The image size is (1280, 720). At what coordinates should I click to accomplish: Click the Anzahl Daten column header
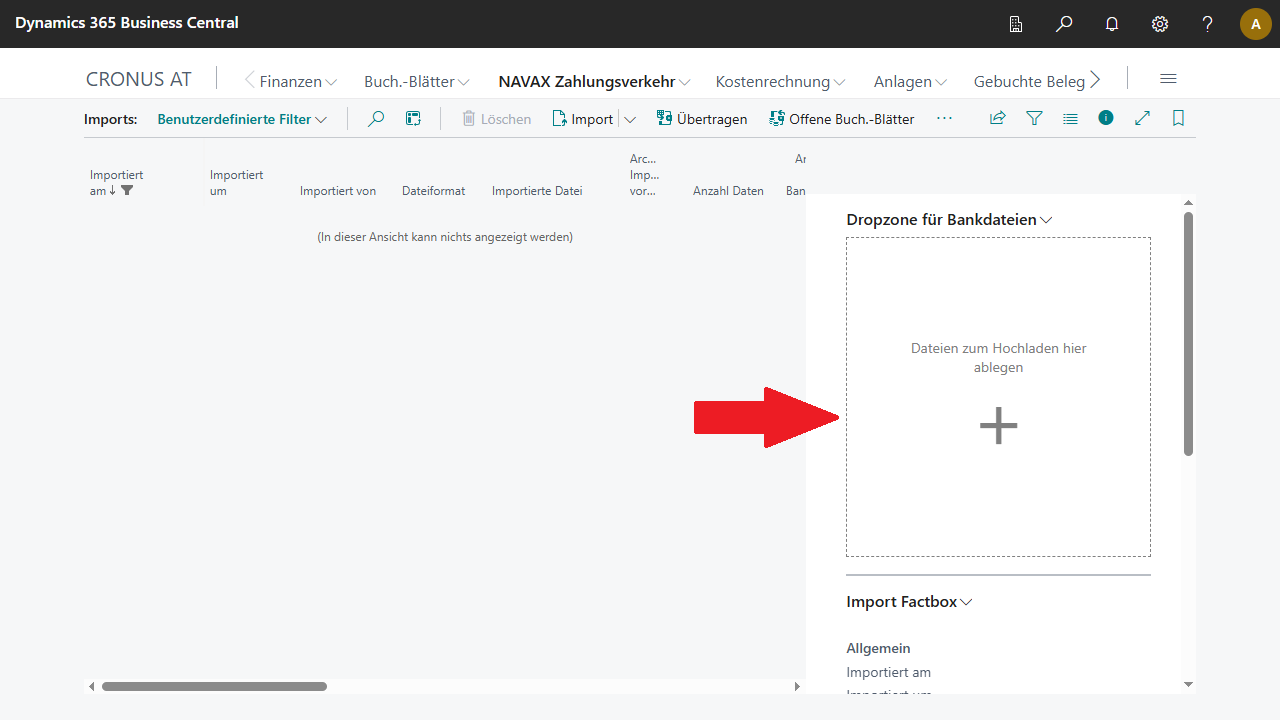(x=728, y=191)
